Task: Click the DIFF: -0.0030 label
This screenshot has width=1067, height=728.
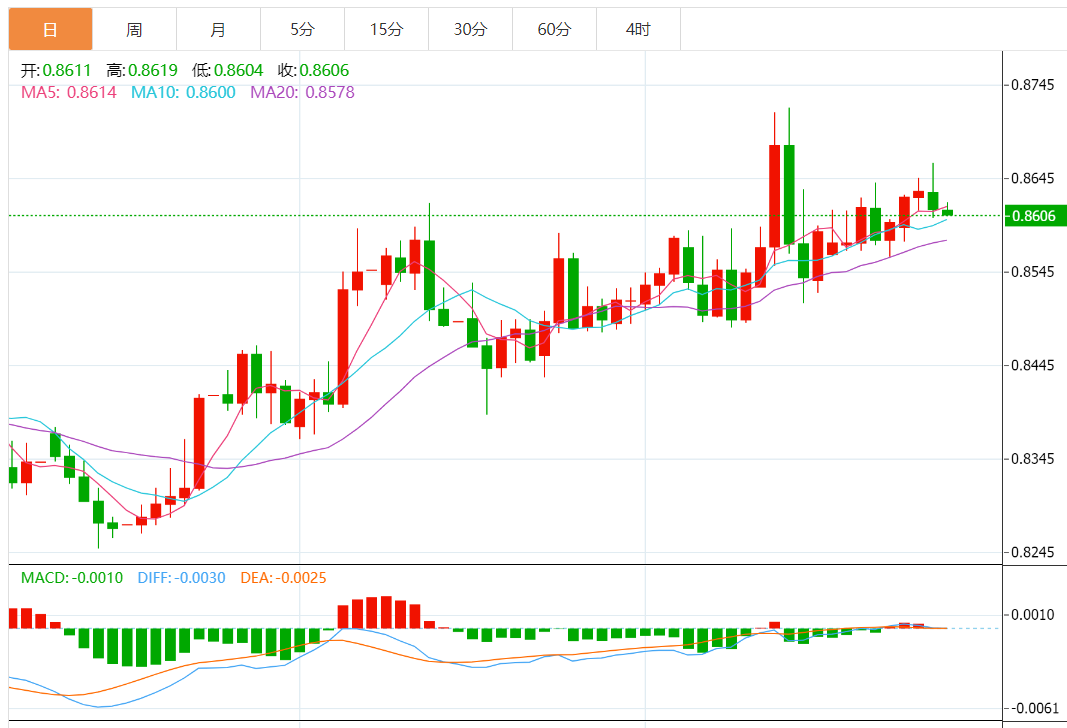Action: (181, 578)
